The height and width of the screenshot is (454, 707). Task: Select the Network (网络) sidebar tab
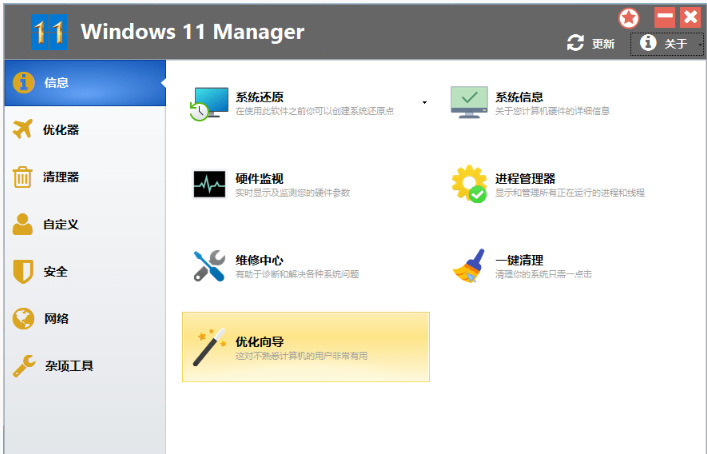[x=55, y=319]
